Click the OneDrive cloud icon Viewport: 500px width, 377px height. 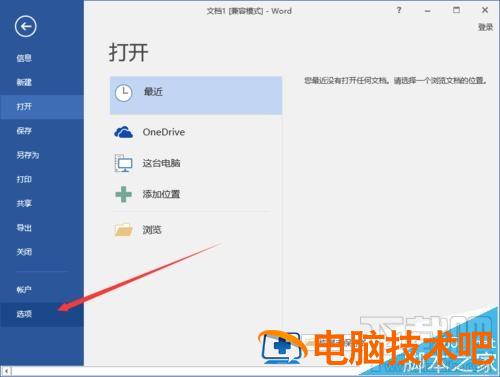(x=123, y=132)
